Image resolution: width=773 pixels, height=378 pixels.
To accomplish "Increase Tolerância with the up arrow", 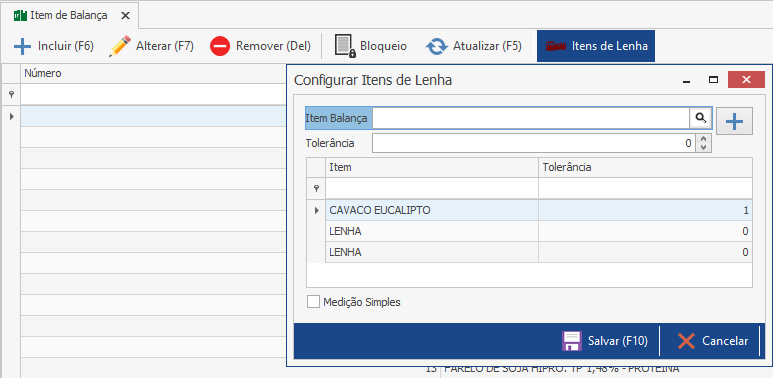I will (x=703, y=139).
